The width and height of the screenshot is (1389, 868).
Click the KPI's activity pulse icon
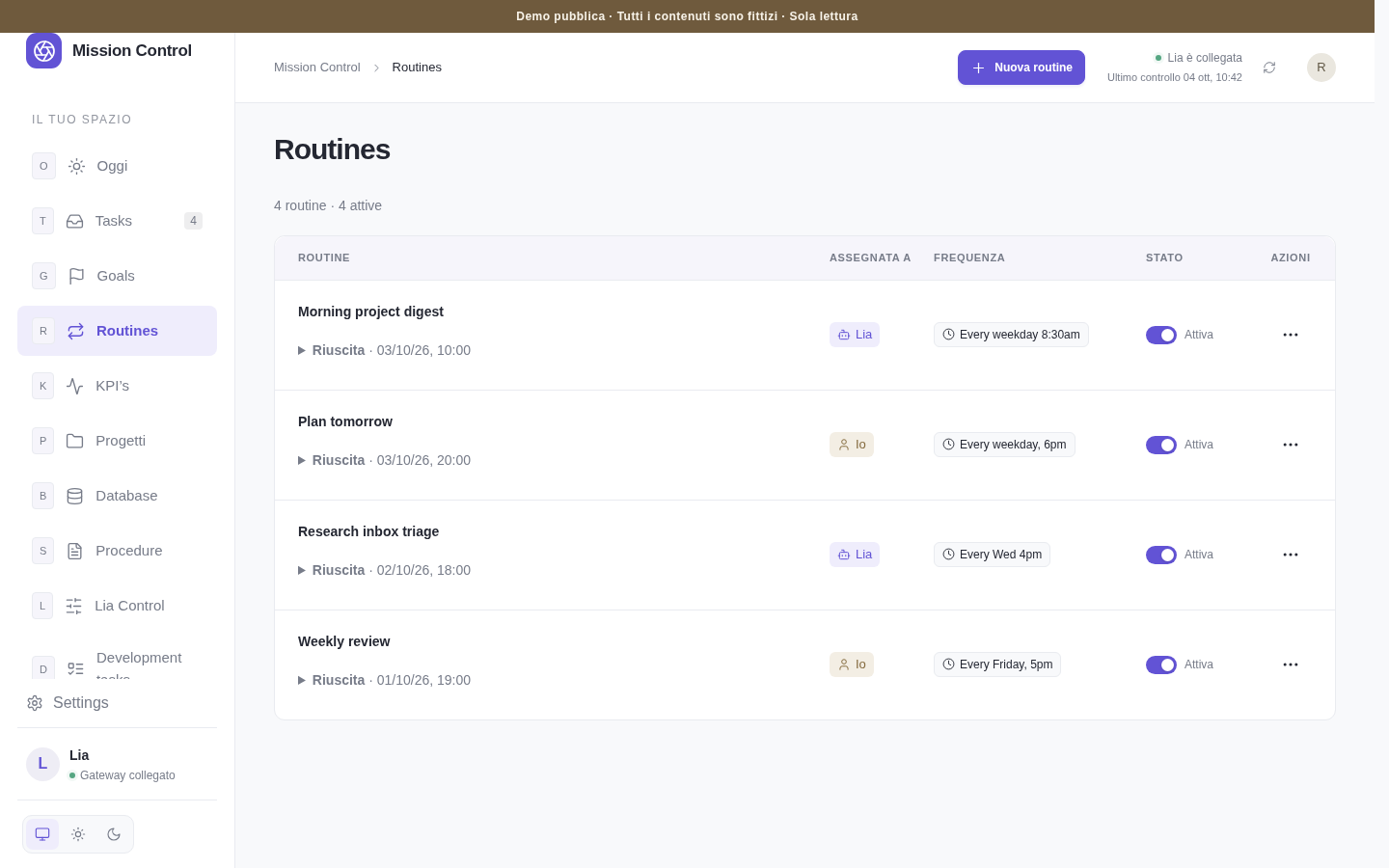tap(74, 386)
